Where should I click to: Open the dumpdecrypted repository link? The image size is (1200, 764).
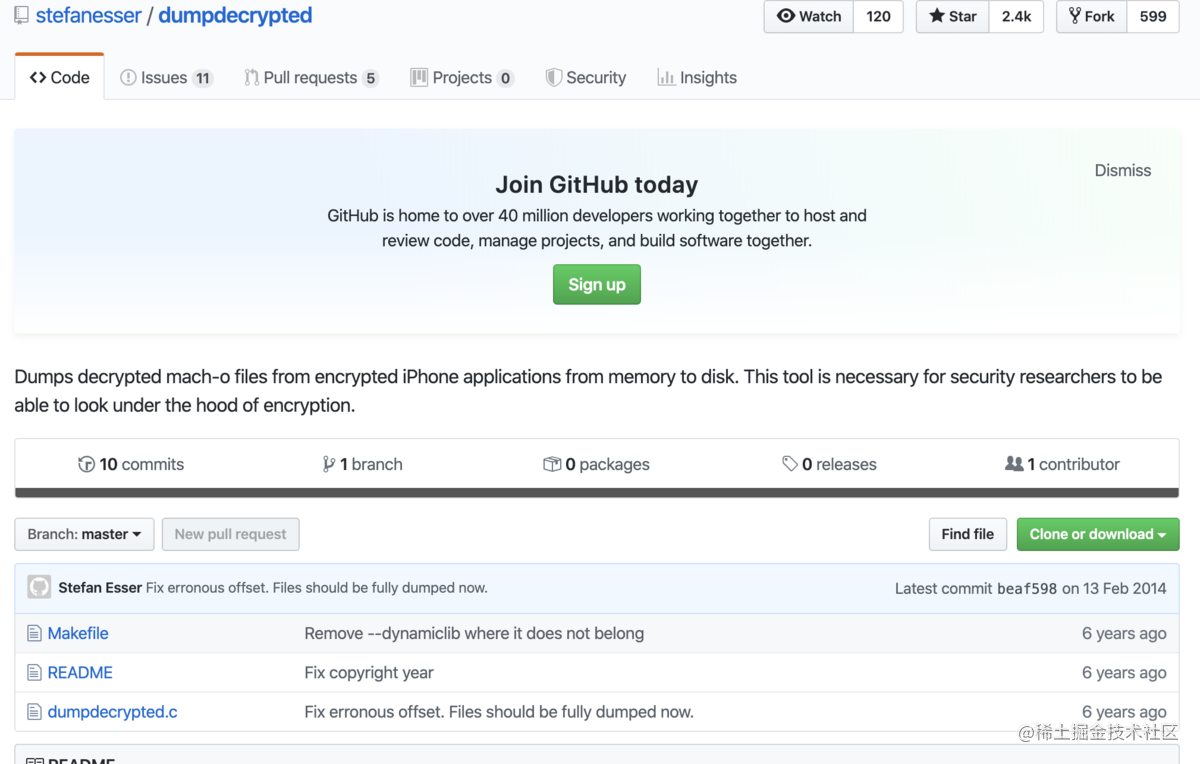pyautogui.click(x=235, y=16)
